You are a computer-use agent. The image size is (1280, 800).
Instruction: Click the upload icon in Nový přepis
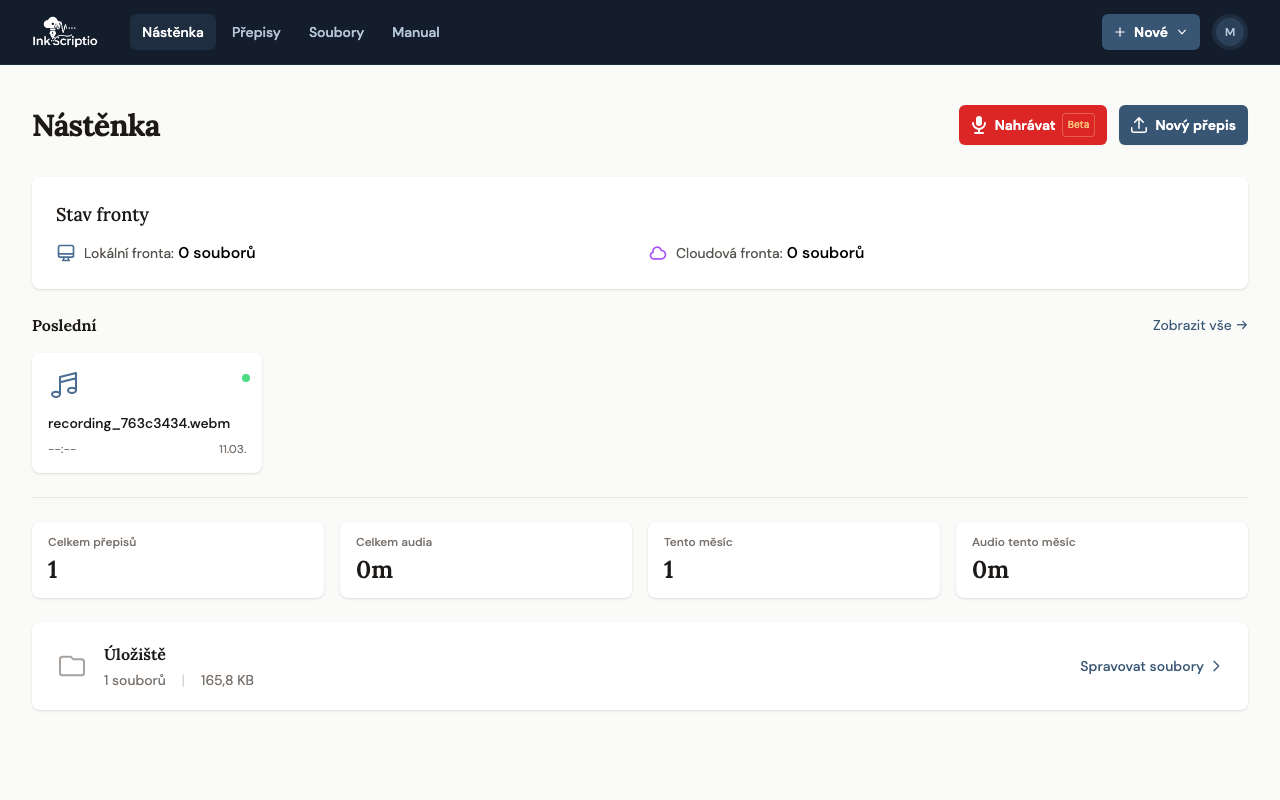pyautogui.click(x=1138, y=125)
